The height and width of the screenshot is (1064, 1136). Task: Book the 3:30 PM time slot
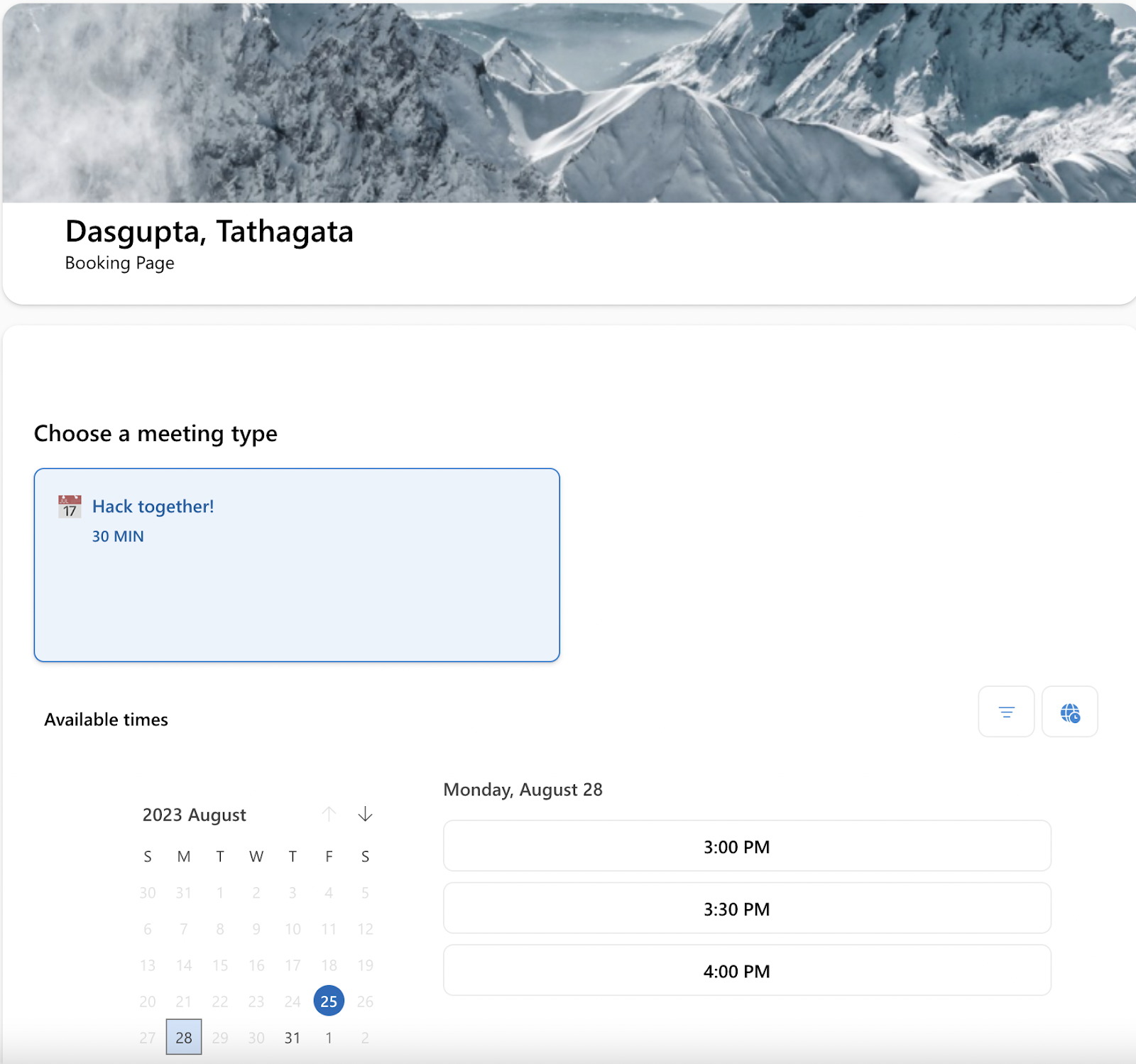point(747,908)
